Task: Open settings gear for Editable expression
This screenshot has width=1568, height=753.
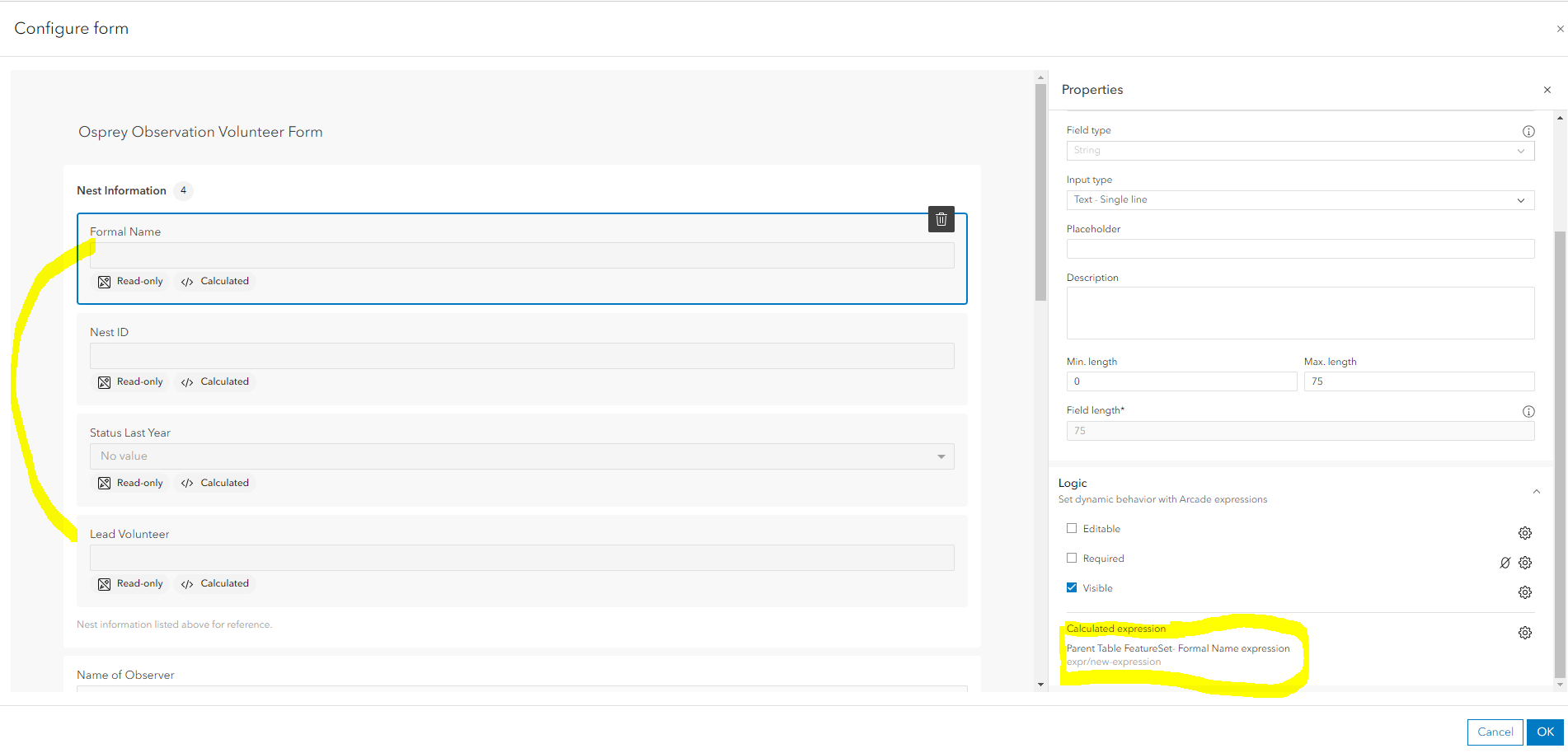Action: click(1525, 533)
